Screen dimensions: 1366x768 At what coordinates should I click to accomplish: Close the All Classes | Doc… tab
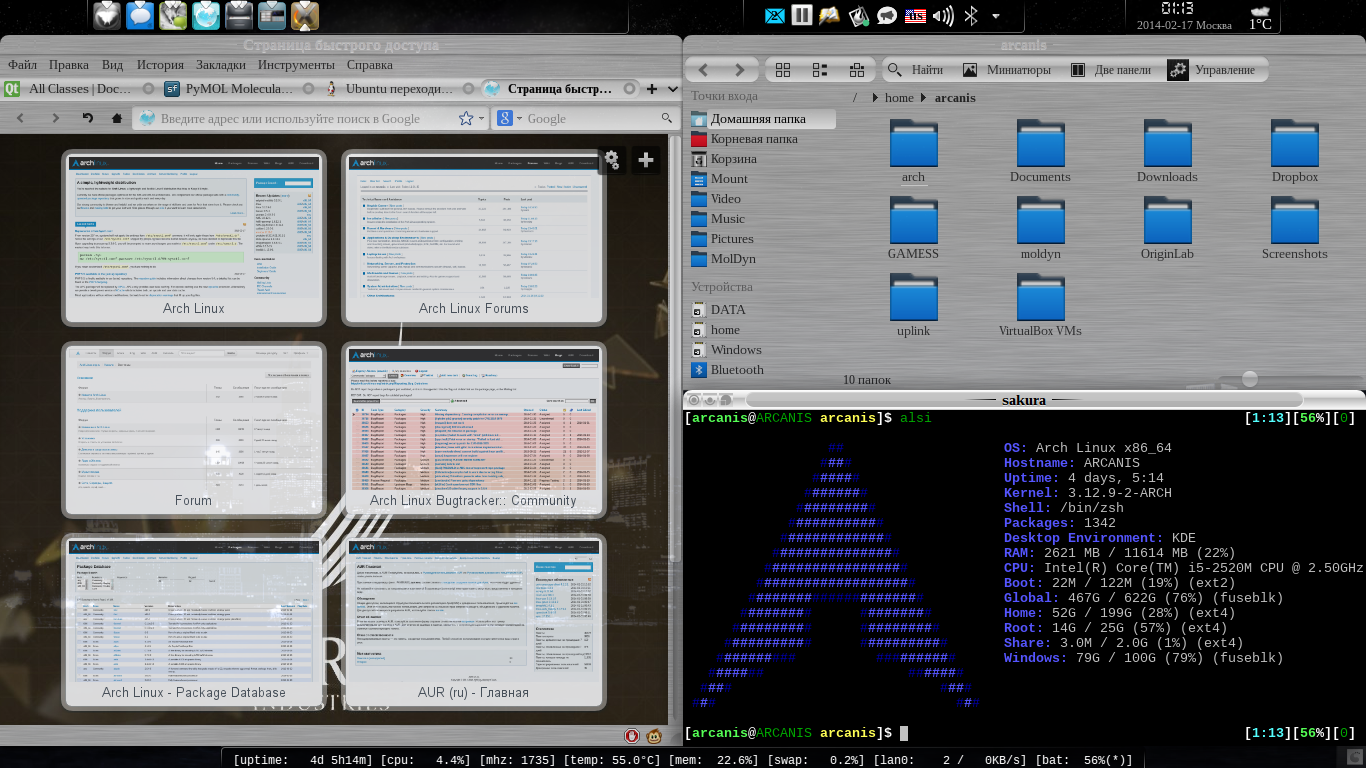click(148, 89)
